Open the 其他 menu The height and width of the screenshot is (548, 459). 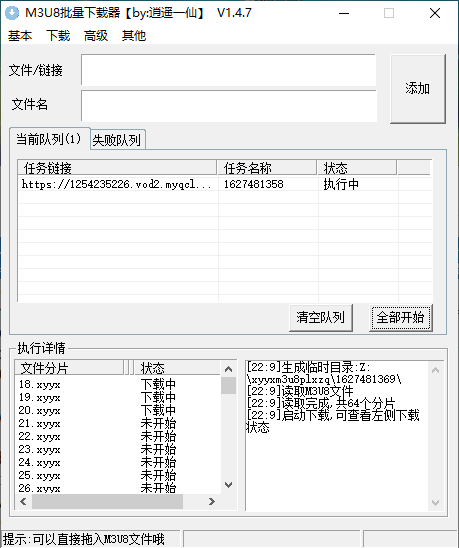pos(134,36)
